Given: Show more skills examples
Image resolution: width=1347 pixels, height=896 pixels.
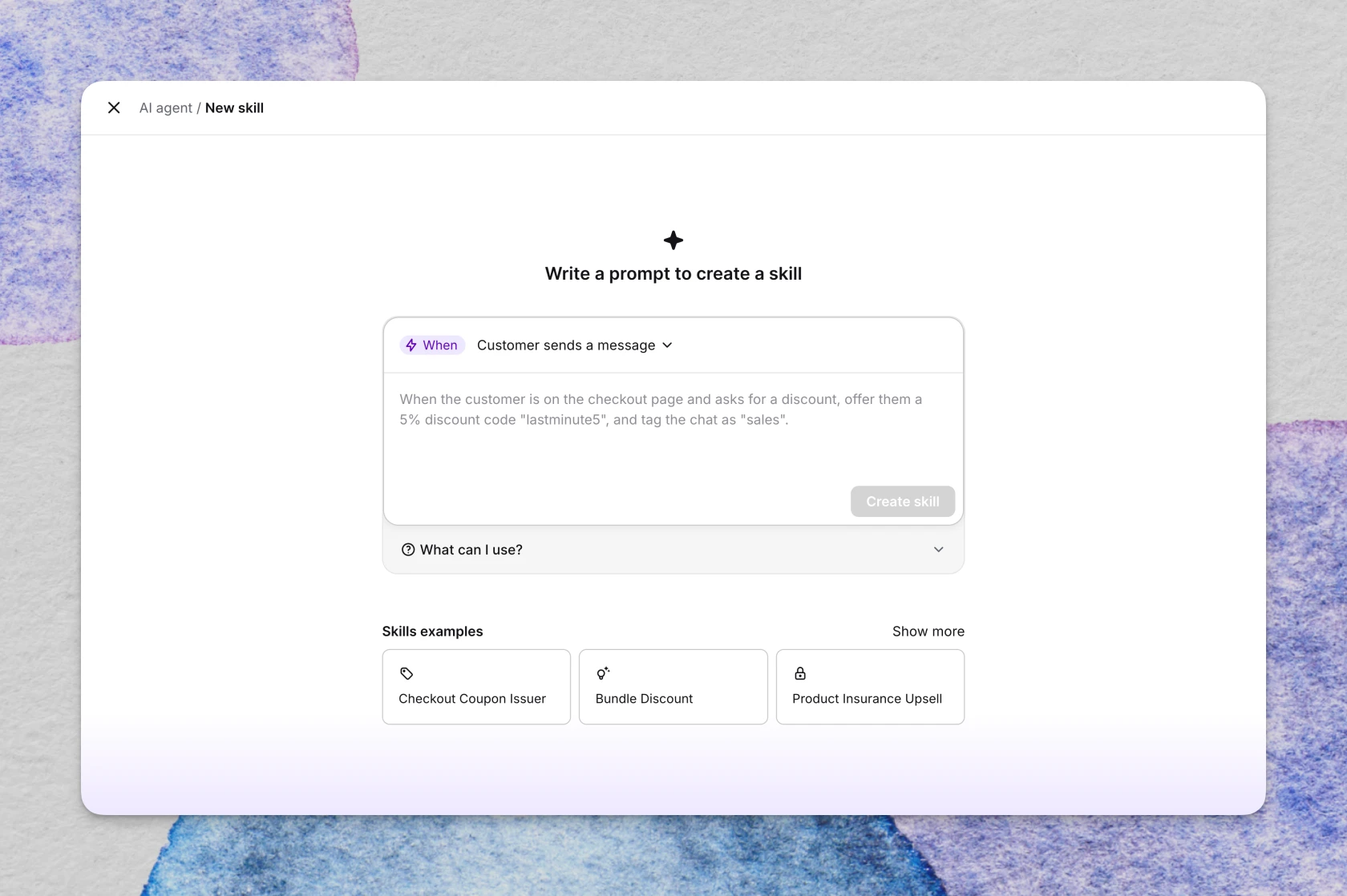Looking at the screenshot, I should pos(928,632).
